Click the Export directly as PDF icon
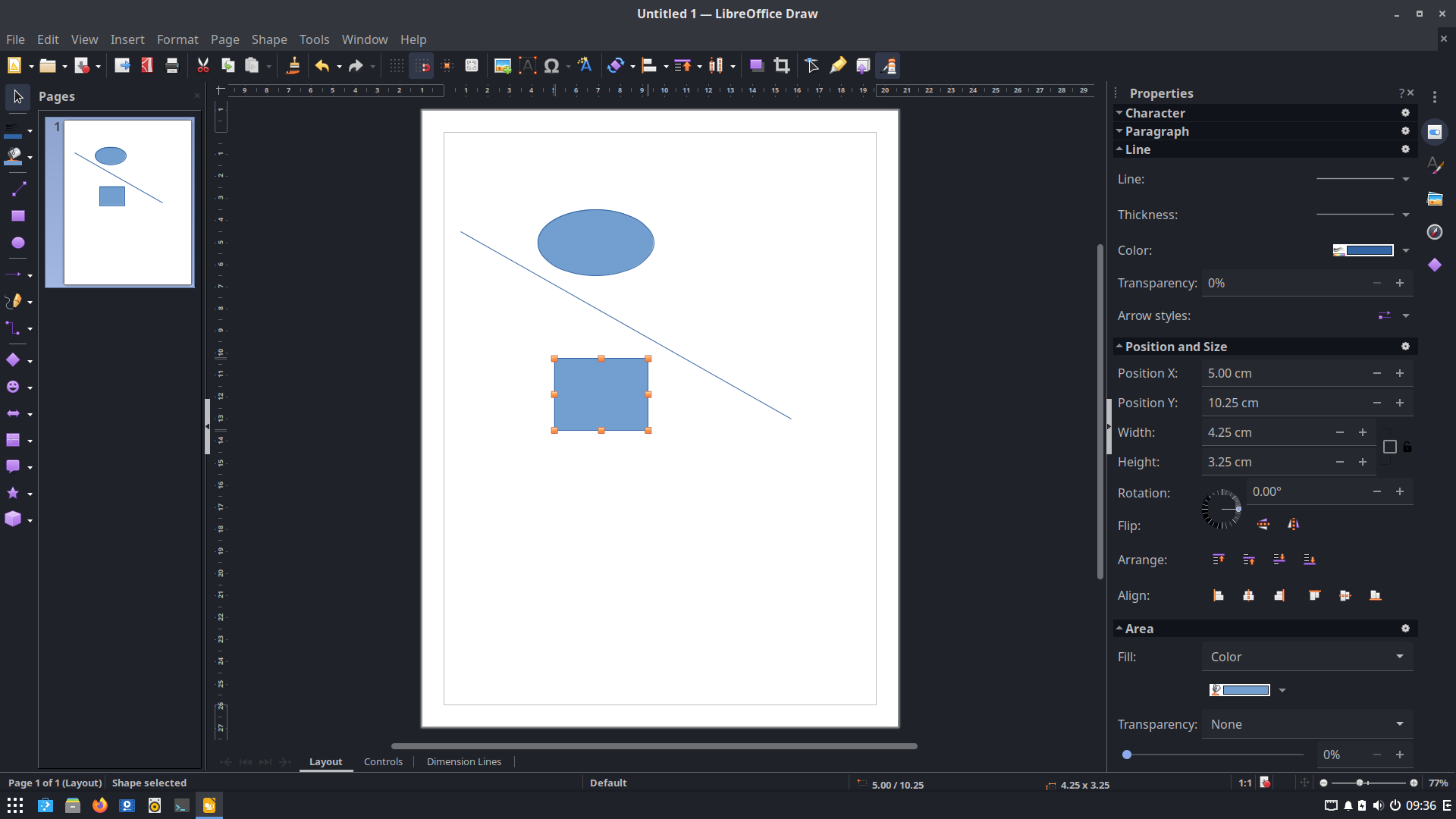1456x819 pixels. pyautogui.click(x=147, y=66)
